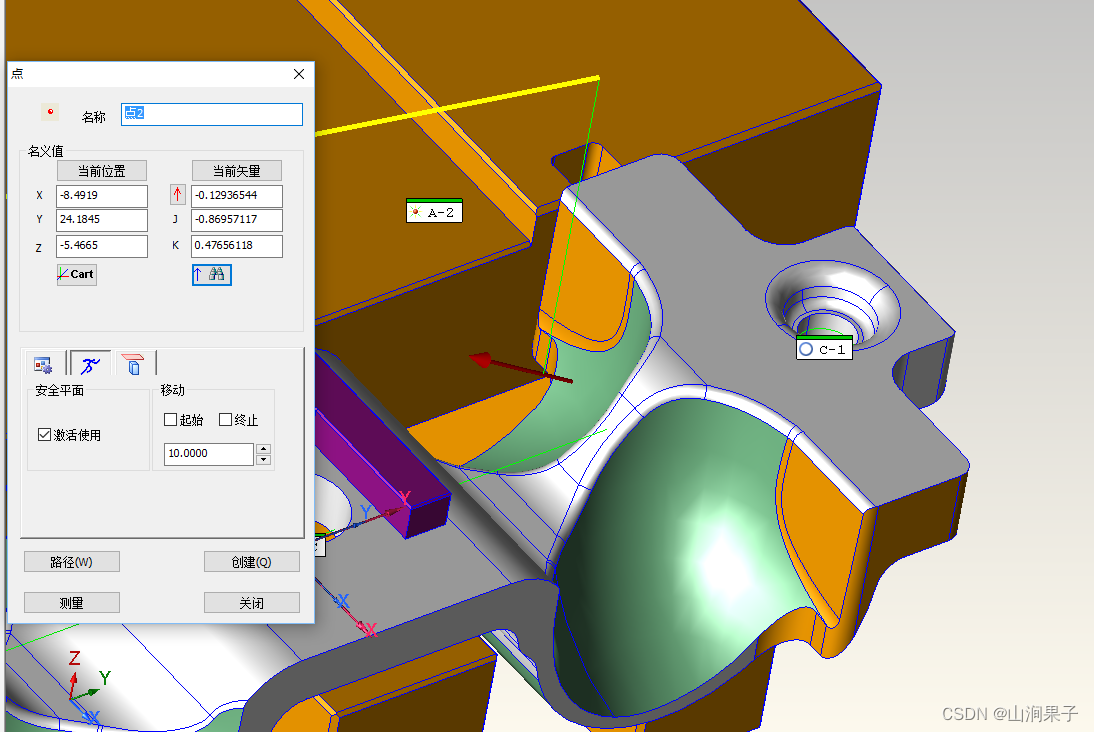Click the Y coordinate field 24.1845
This screenshot has height=732, width=1094.
[102, 220]
